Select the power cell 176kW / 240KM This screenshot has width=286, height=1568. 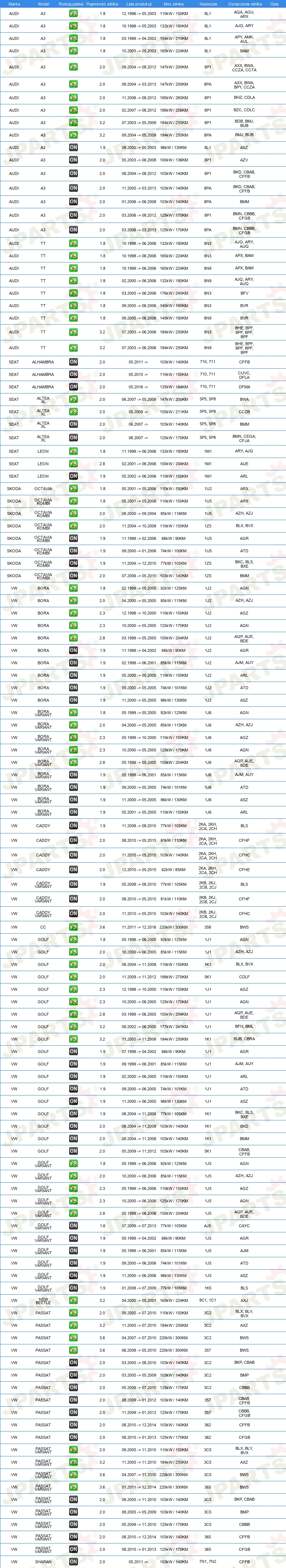(x=173, y=294)
